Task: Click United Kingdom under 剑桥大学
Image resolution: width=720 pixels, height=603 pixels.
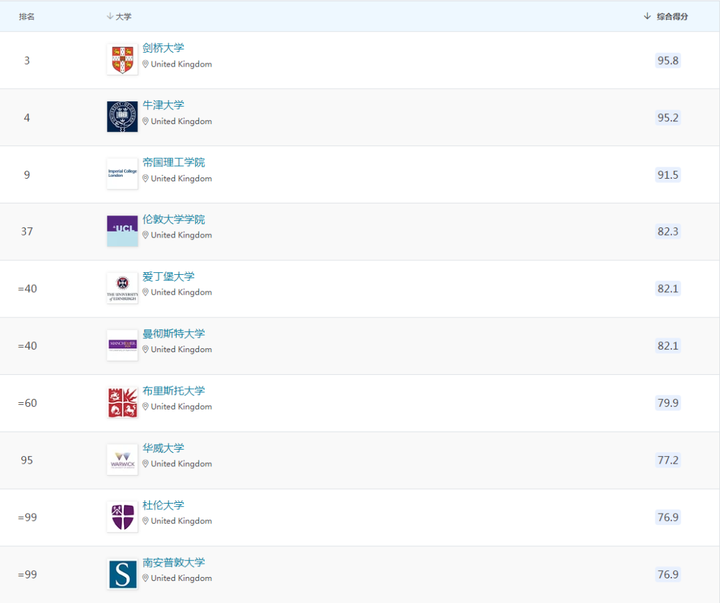Action: click(181, 64)
